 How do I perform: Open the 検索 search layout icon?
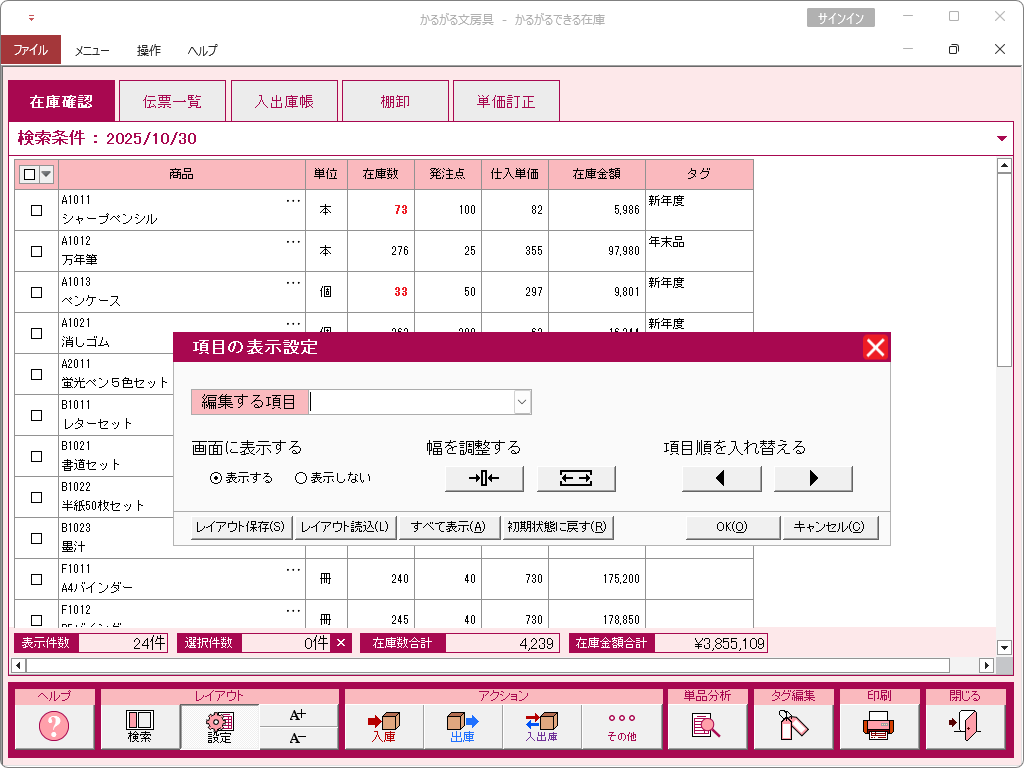pyautogui.click(x=139, y=726)
